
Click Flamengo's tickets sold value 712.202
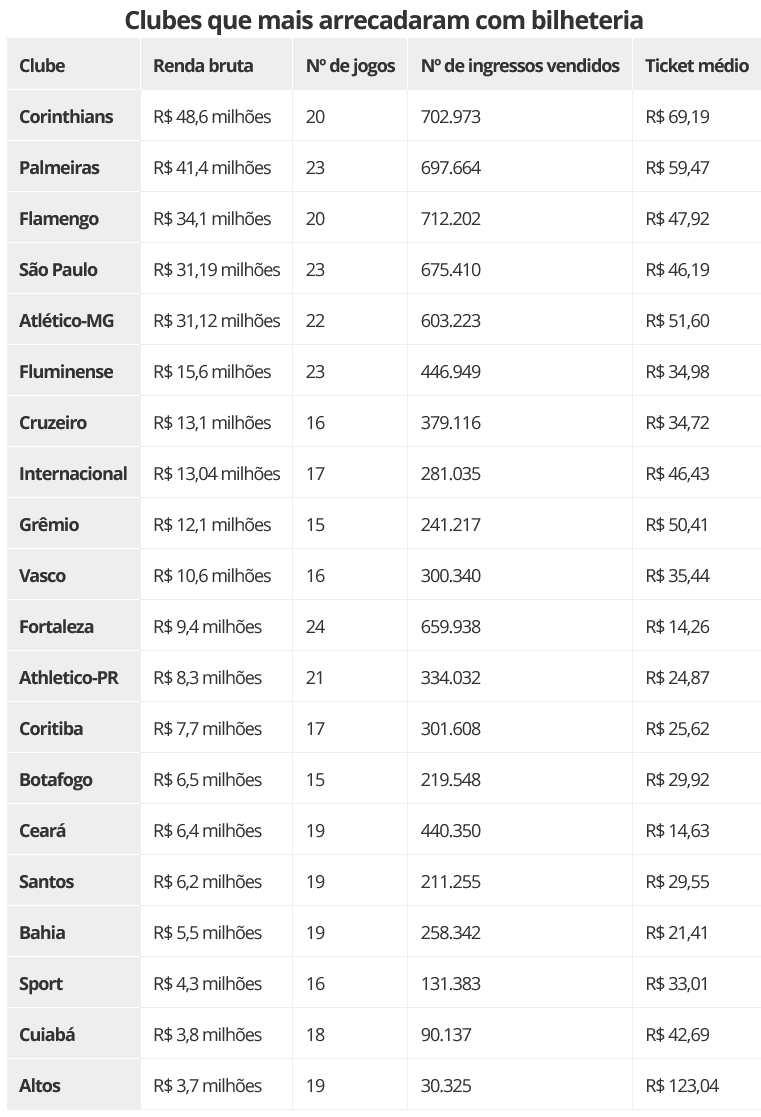pyautogui.click(x=451, y=219)
